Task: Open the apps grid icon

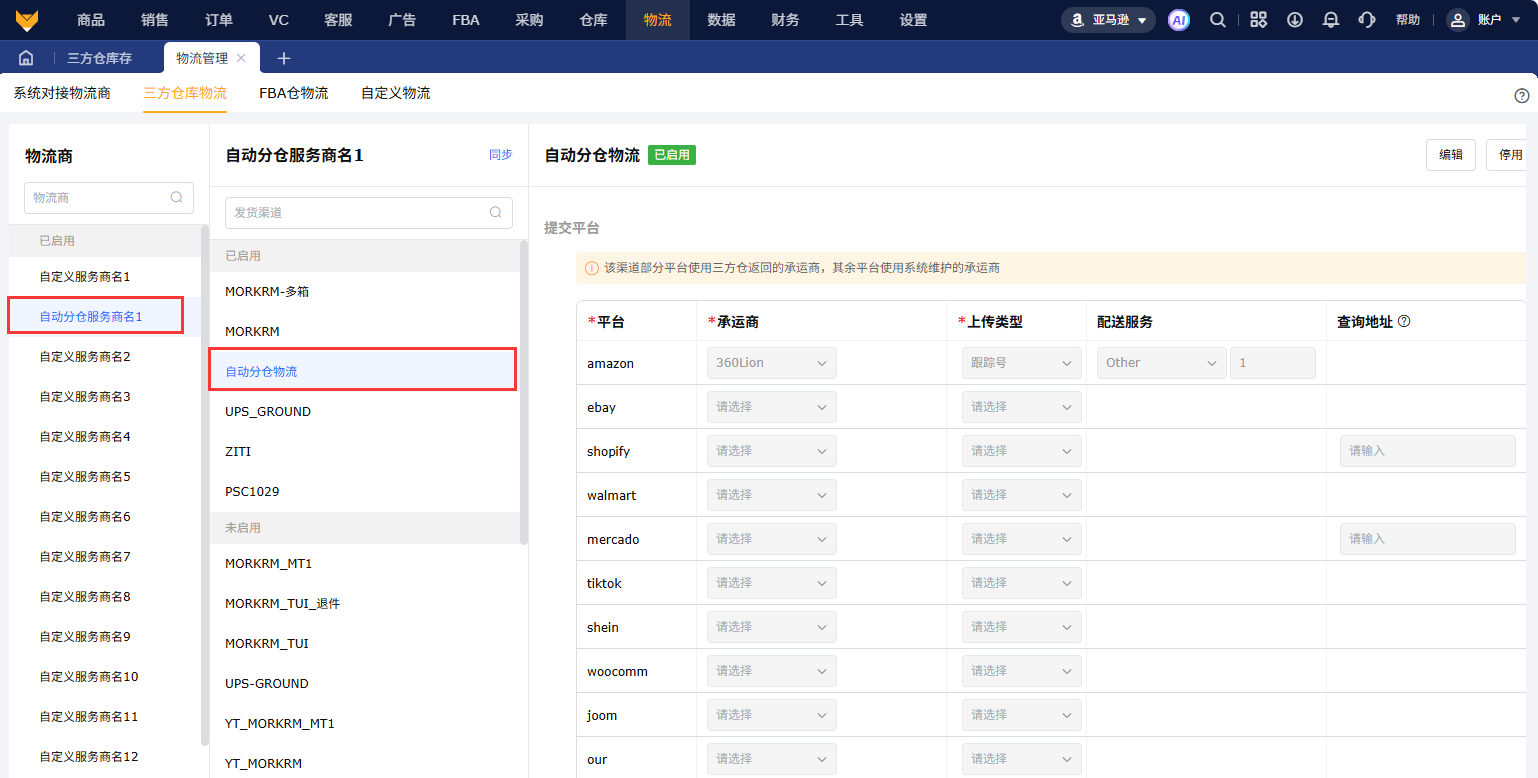Action: [1258, 20]
